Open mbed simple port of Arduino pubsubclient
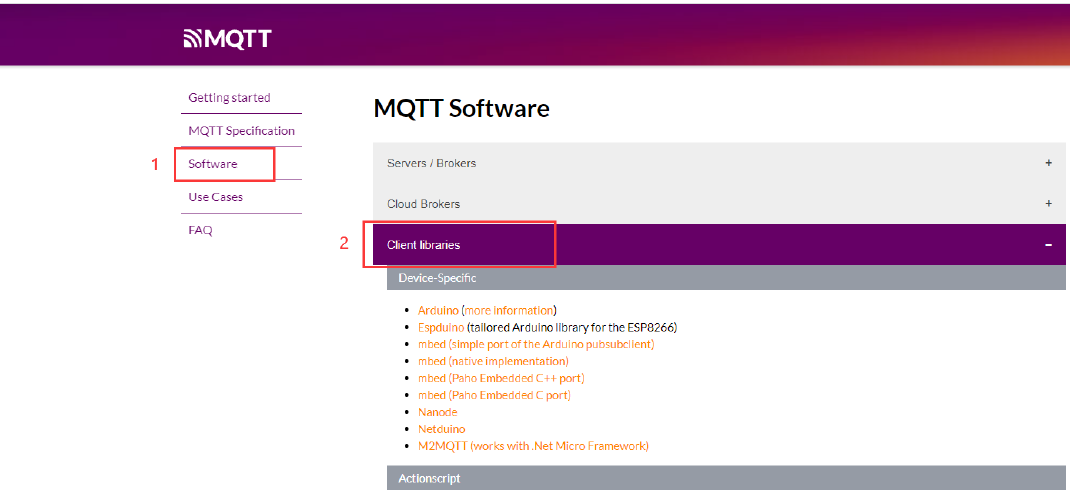 click(x=536, y=344)
